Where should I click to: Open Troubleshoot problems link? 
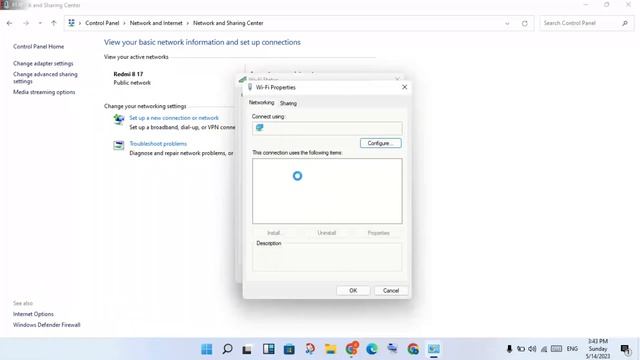158,144
